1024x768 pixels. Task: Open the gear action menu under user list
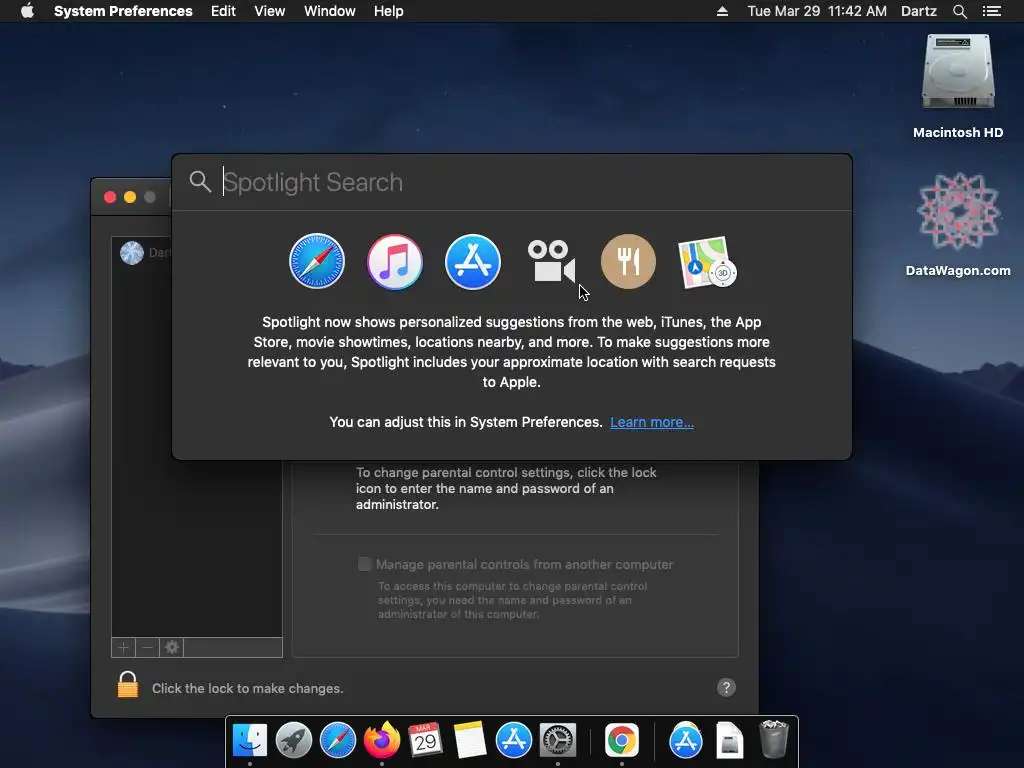(x=172, y=647)
